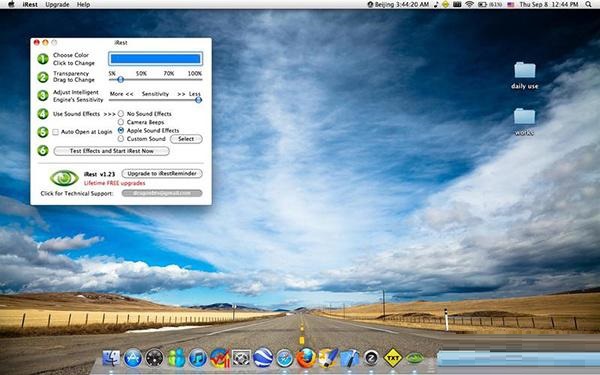The width and height of the screenshot is (600, 375).
Task: Open the dark round dial dock icon
Action: coord(154,358)
